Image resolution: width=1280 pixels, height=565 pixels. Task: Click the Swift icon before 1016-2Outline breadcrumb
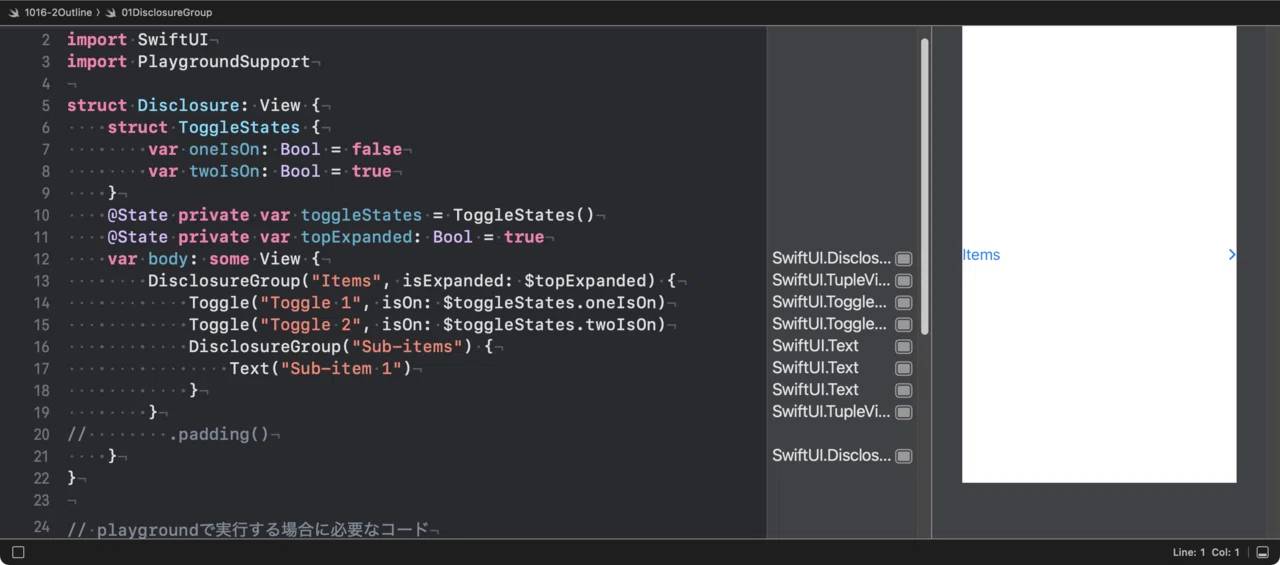(14, 13)
